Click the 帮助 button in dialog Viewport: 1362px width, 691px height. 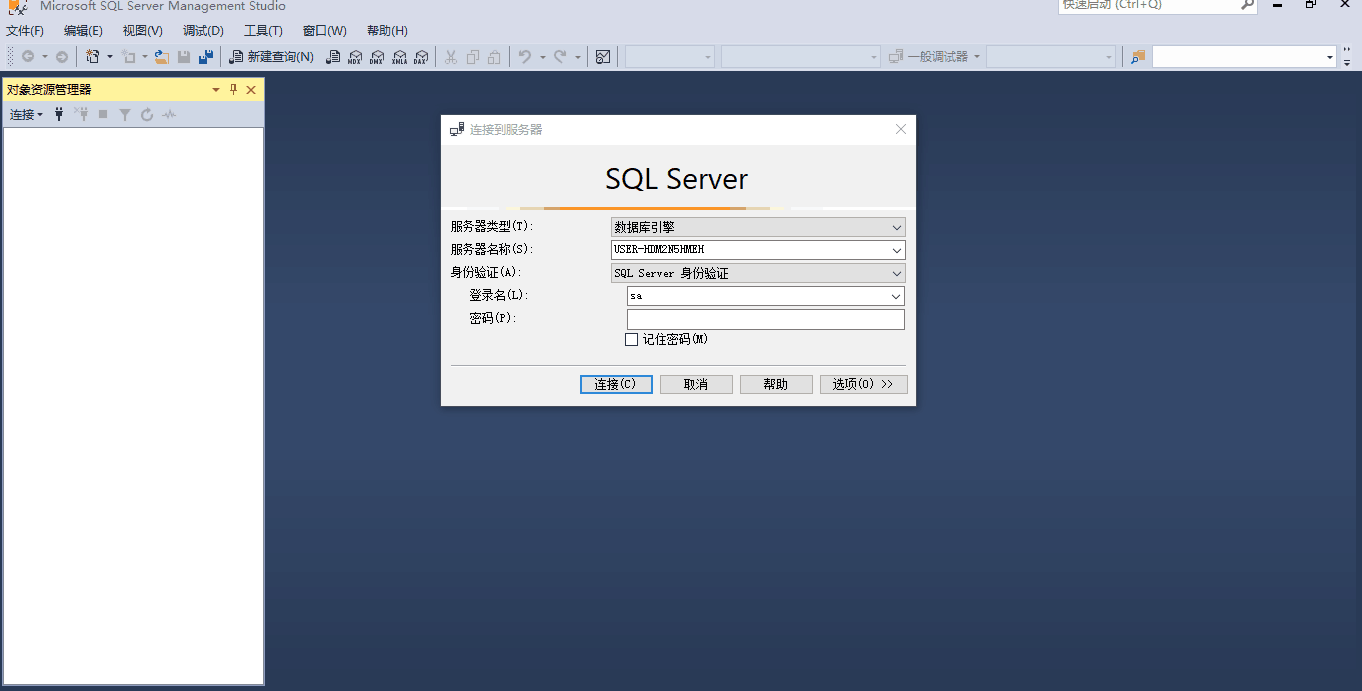(x=776, y=385)
